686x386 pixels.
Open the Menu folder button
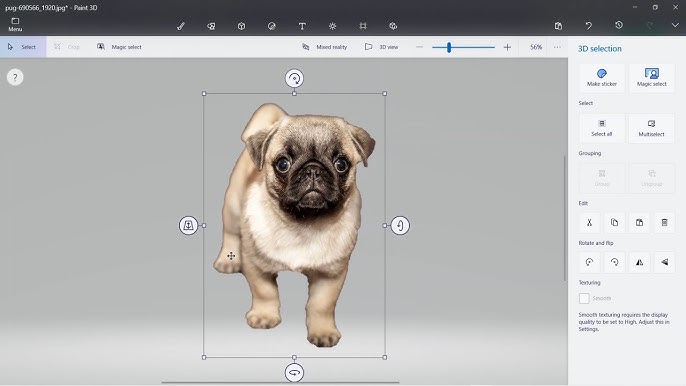(15, 25)
